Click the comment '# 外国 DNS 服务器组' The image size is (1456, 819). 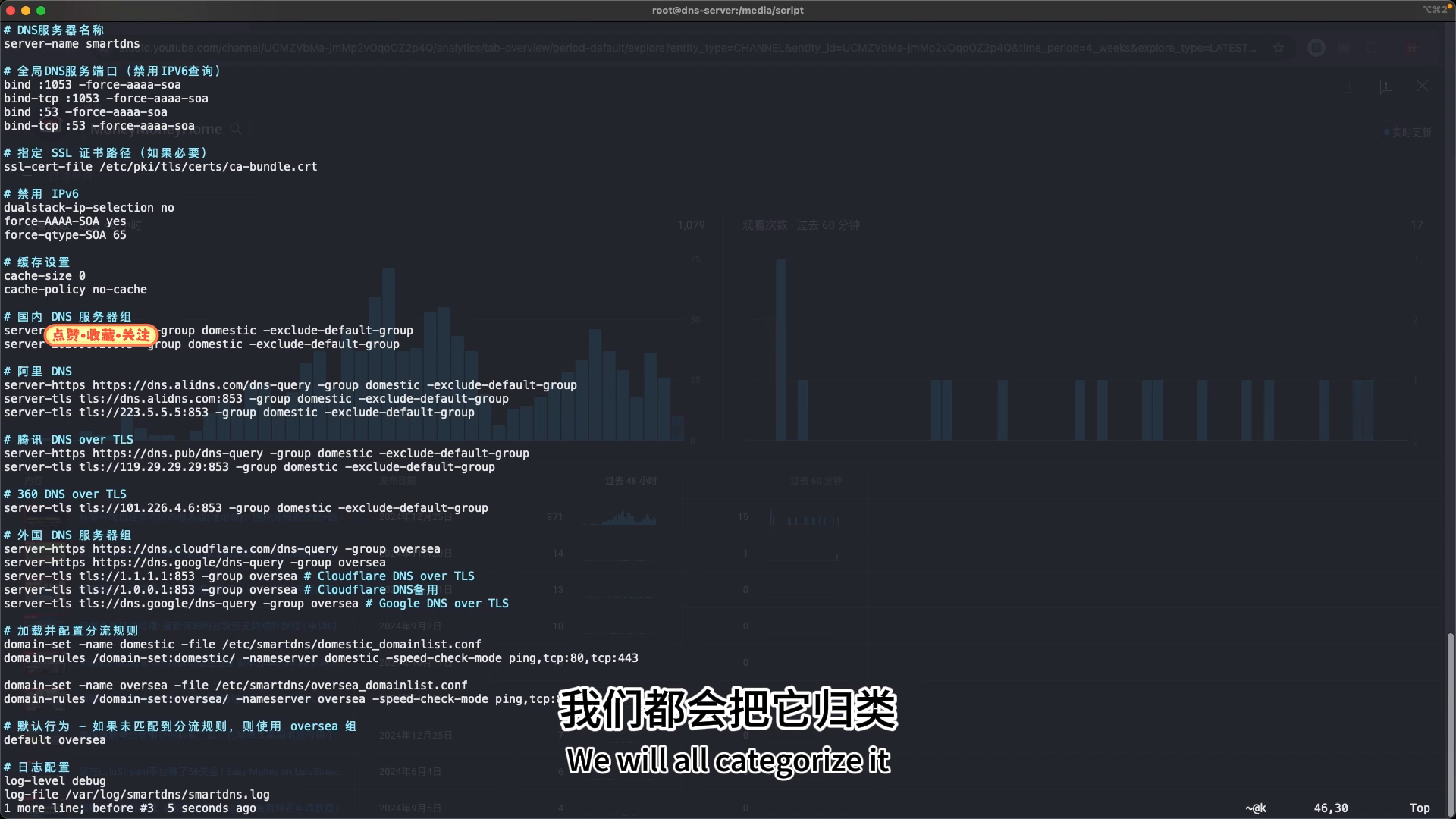(67, 535)
